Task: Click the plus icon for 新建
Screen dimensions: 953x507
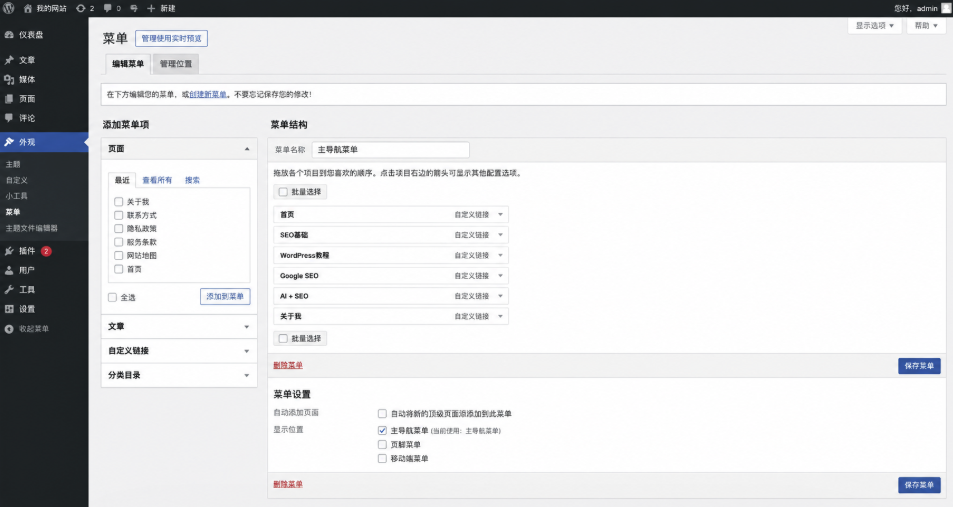Action: [151, 9]
